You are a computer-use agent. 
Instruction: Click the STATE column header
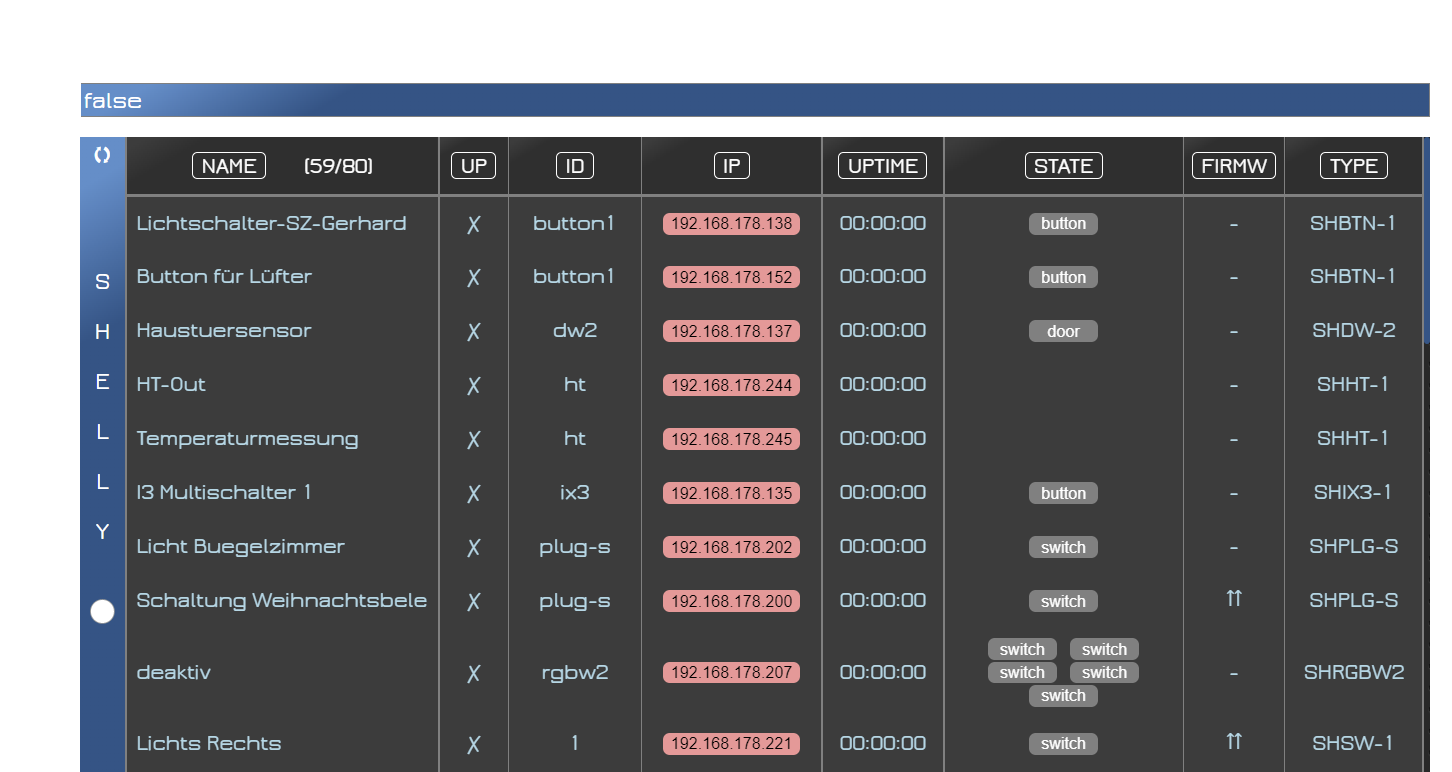coord(1063,166)
